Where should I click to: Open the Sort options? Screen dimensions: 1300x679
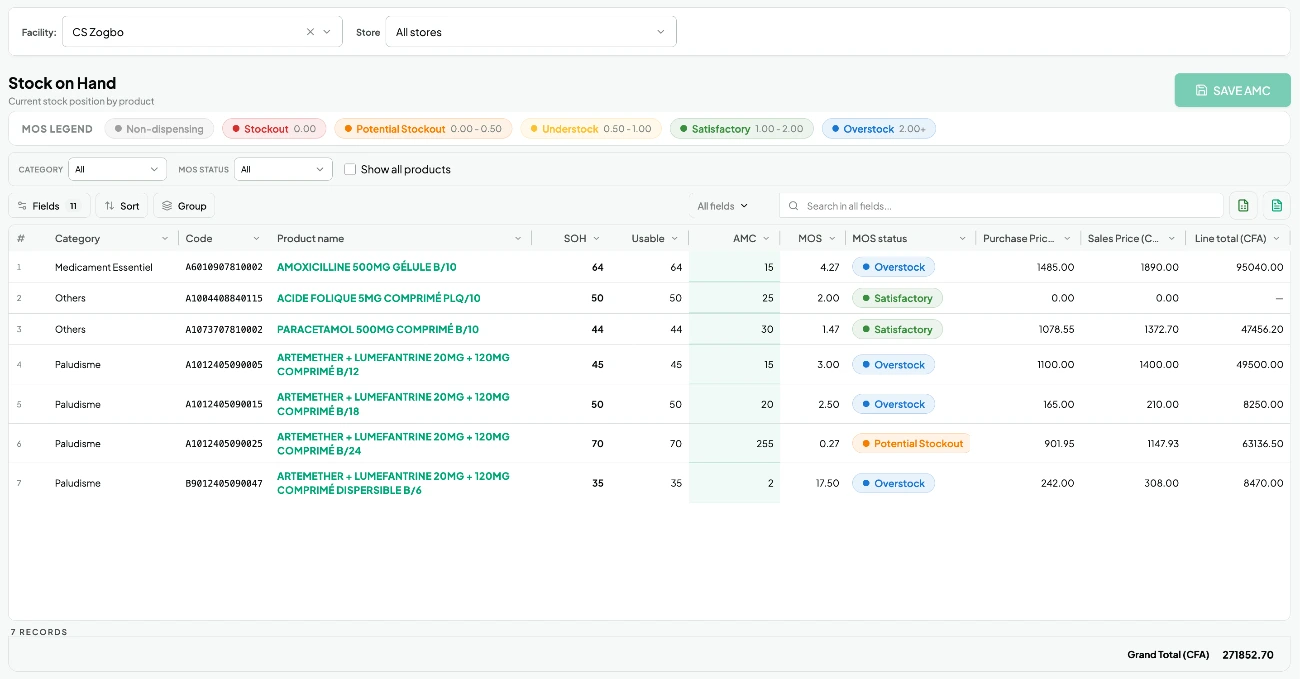coord(122,206)
